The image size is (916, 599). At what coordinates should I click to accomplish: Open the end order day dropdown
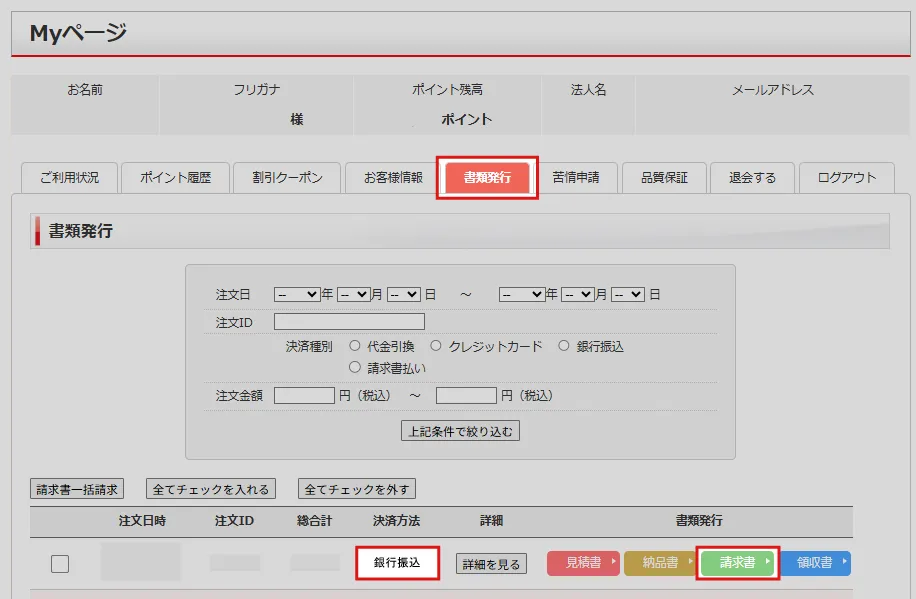[628, 295]
